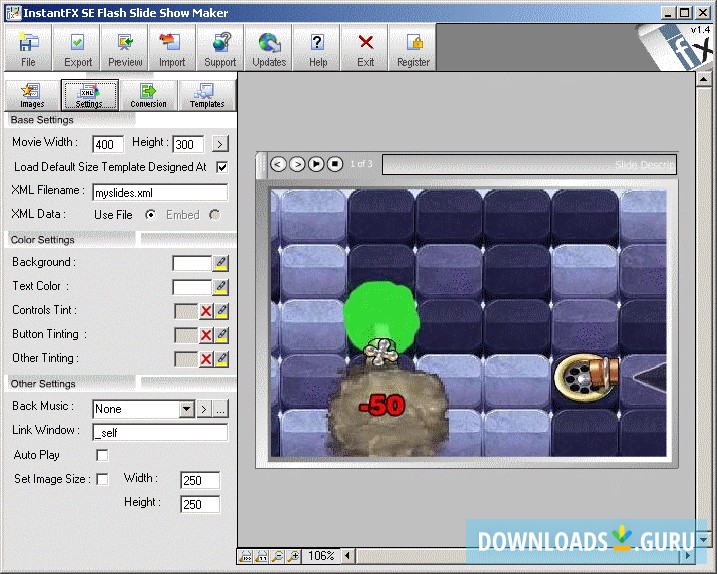Image resolution: width=717 pixels, height=574 pixels.
Task: Go to previous slide in preview
Action: click(278, 164)
